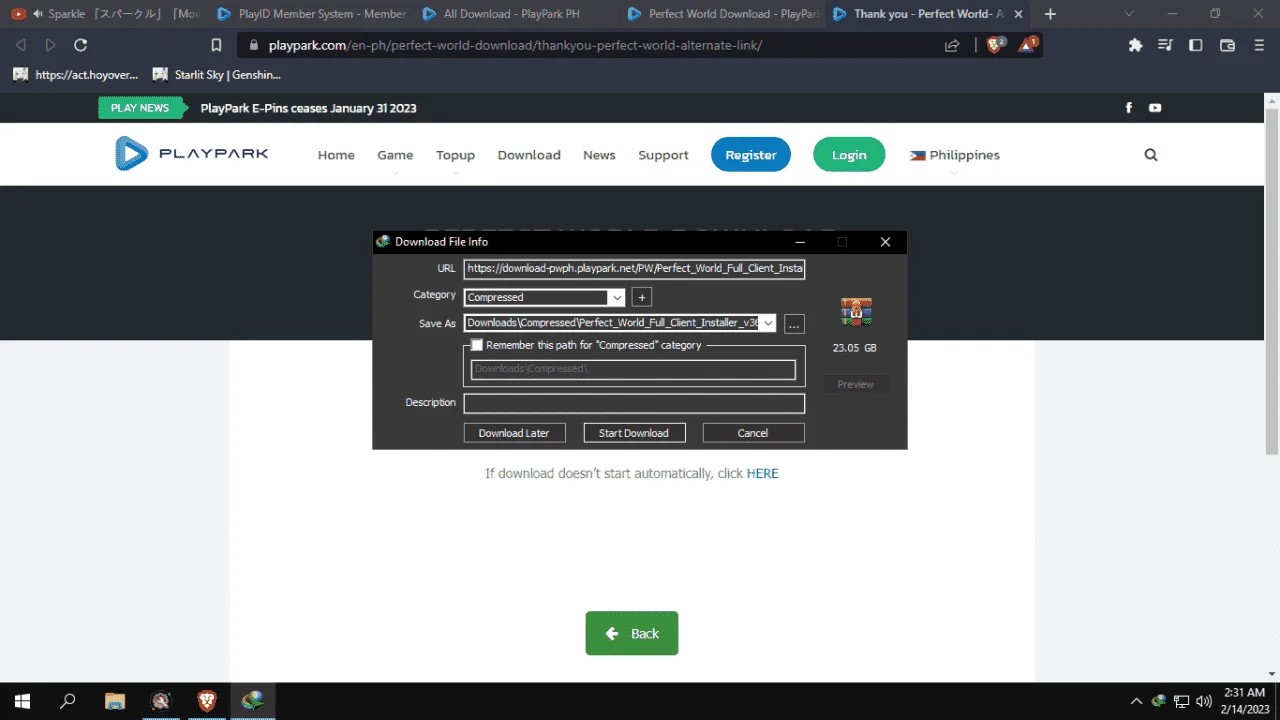Click the Login button
Image resolution: width=1280 pixels, height=720 pixels.
click(849, 155)
